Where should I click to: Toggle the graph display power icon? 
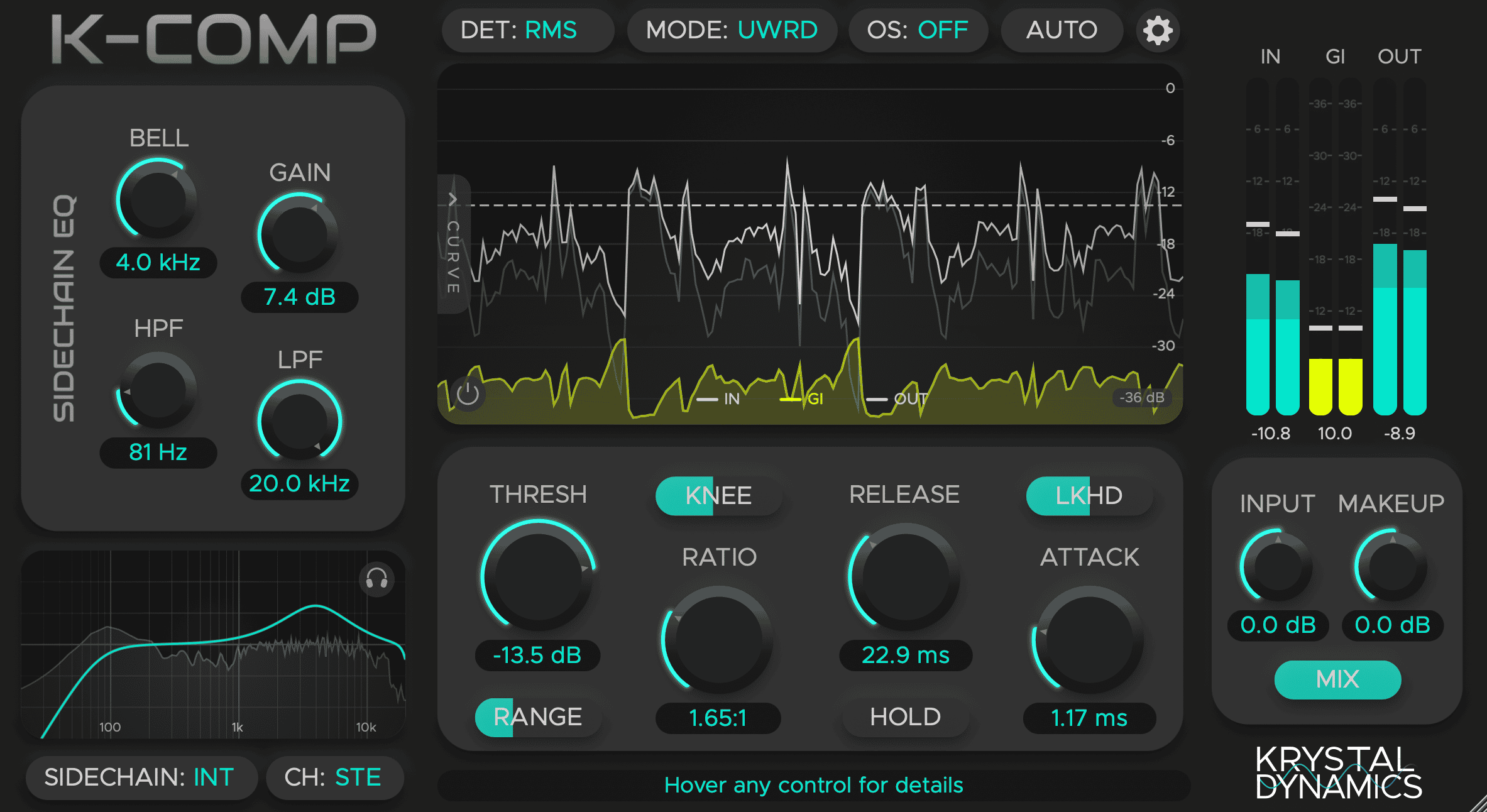[x=468, y=394]
